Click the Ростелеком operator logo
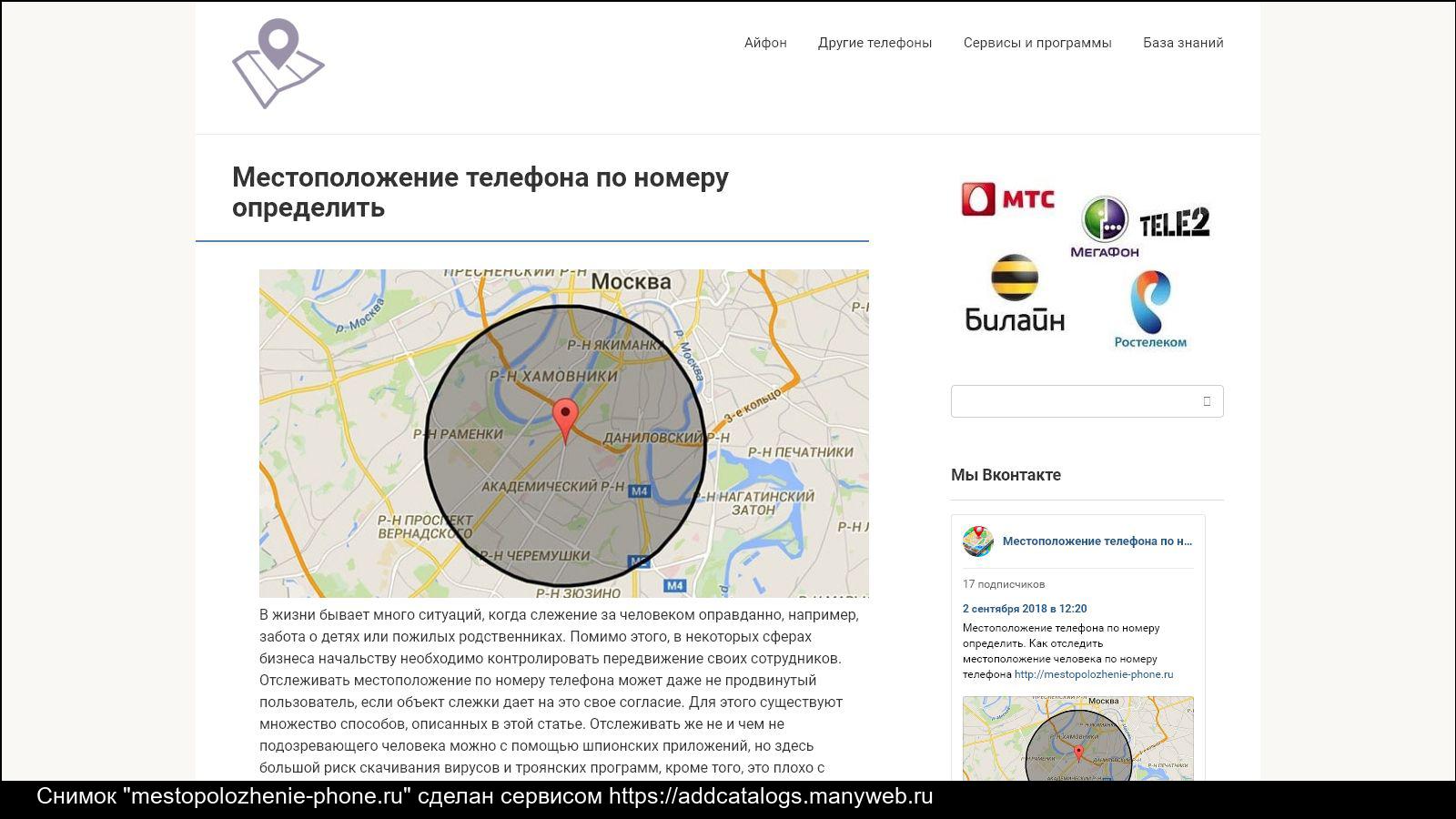The image size is (1456, 819). [1150, 309]
